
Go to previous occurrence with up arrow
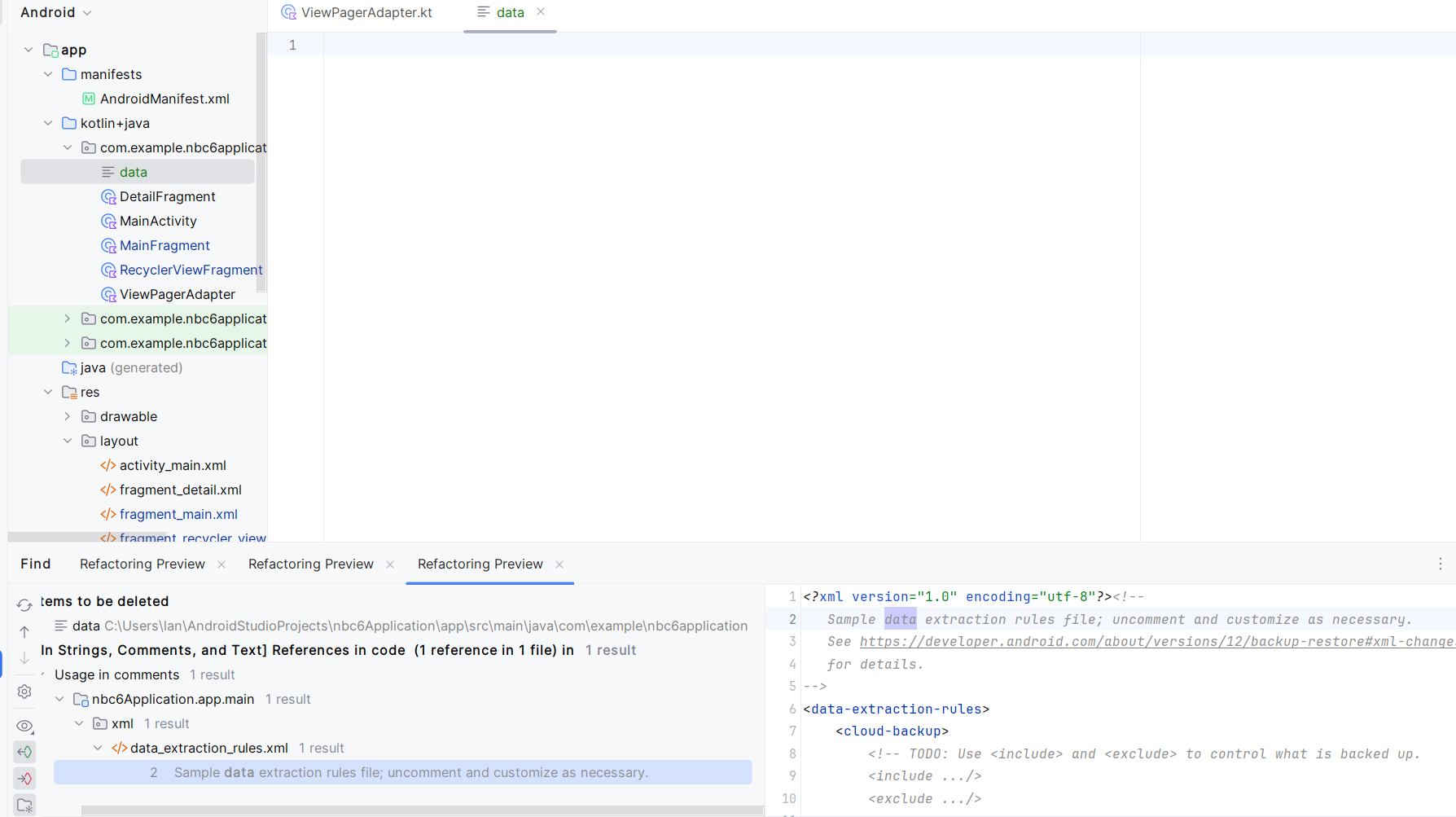(24, 632)
